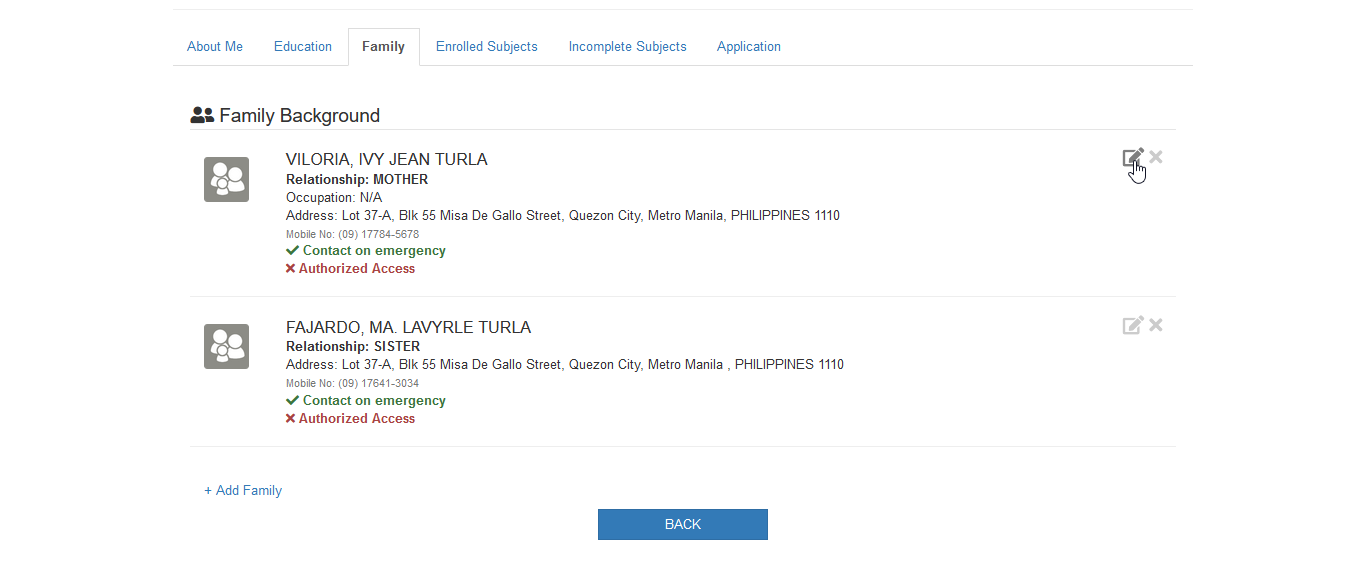Click the address line of the SISTER entry
The width and height of the screenshot is (1352, 564).
565,365
